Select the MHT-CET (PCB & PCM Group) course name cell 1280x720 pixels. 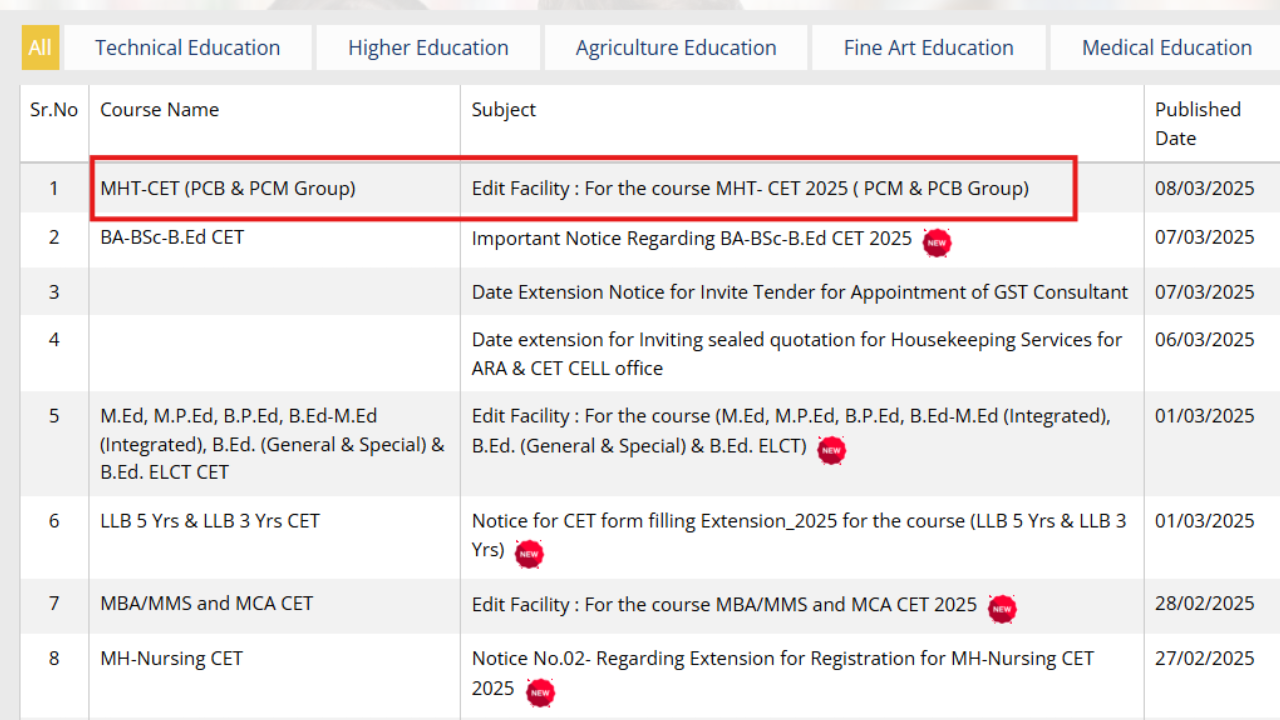226,188
